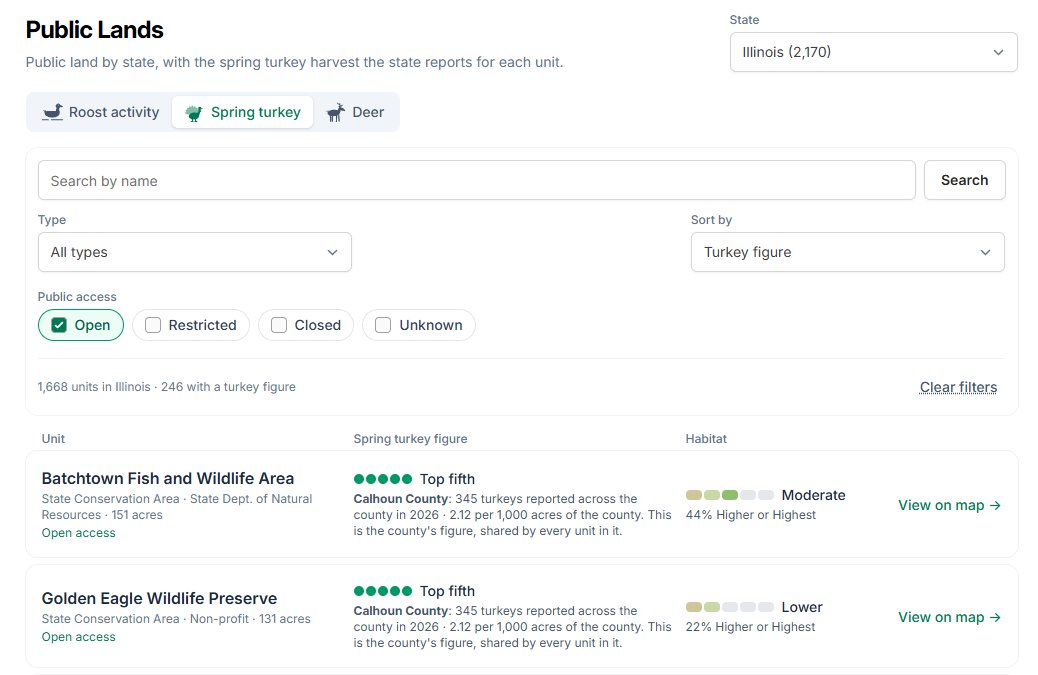The height and width of the screenshot is (675, 1038).
Task: Click the arrow on Golden Eagle's View on map
Action: (995, 617)
